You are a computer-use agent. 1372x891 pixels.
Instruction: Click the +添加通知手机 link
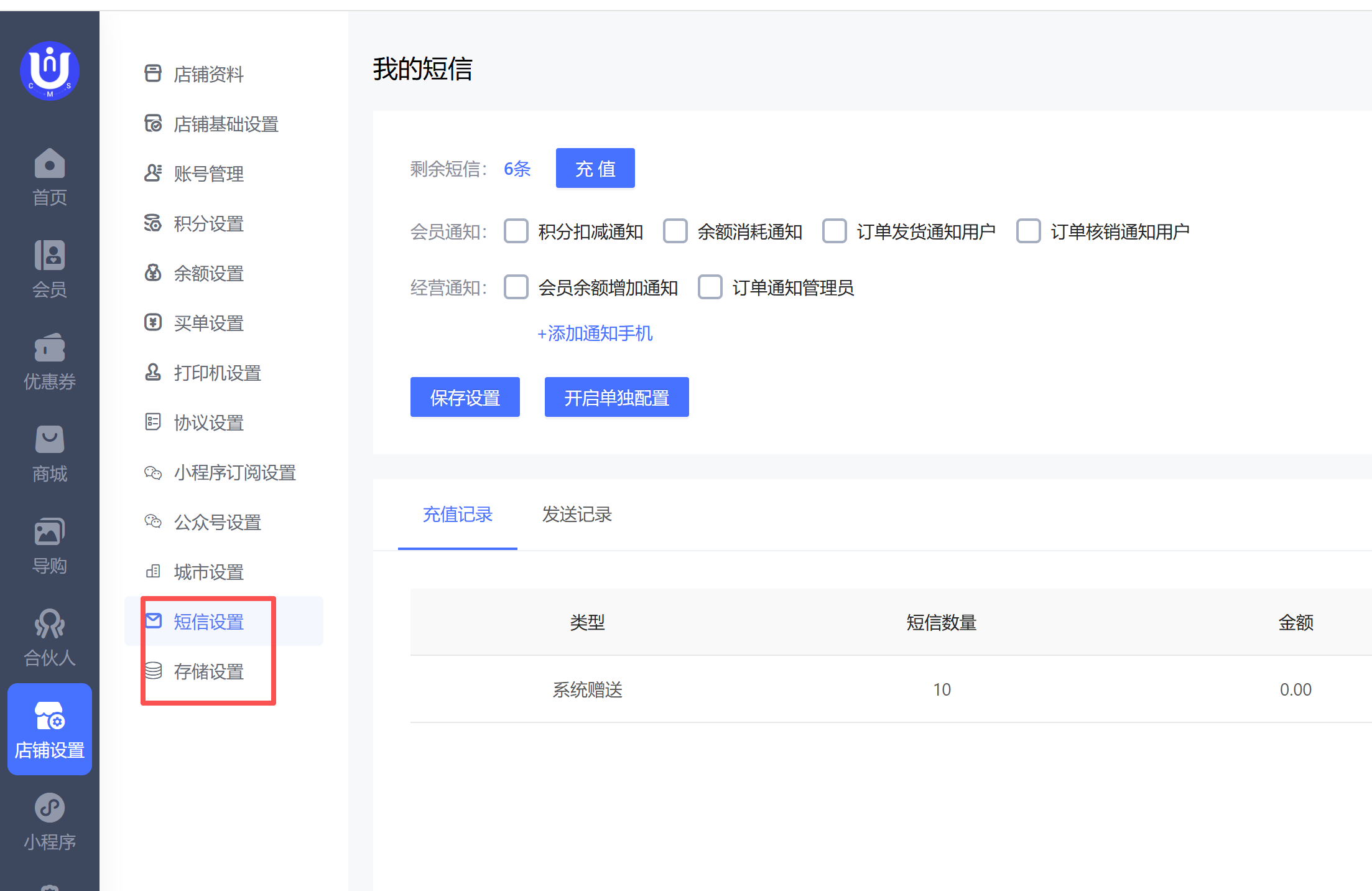(x=595, y=334)
